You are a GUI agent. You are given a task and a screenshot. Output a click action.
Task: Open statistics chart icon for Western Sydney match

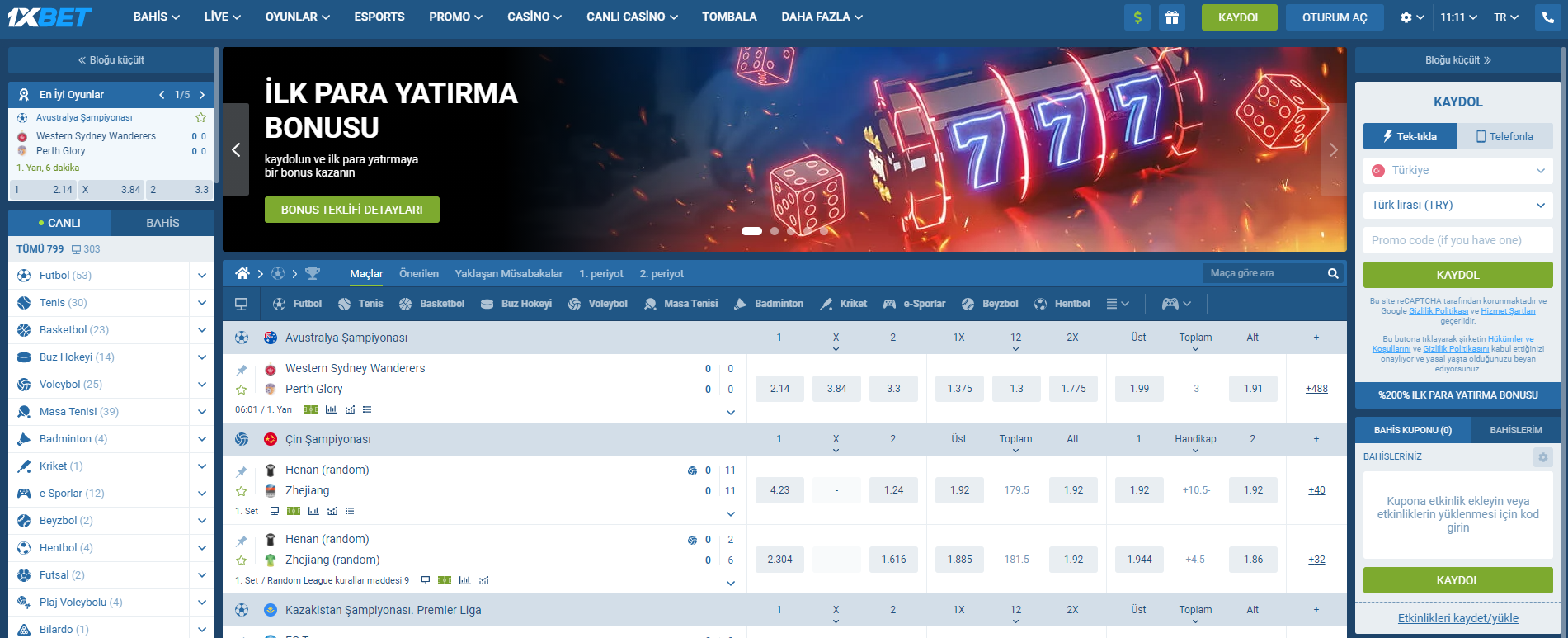click(331, 409)
